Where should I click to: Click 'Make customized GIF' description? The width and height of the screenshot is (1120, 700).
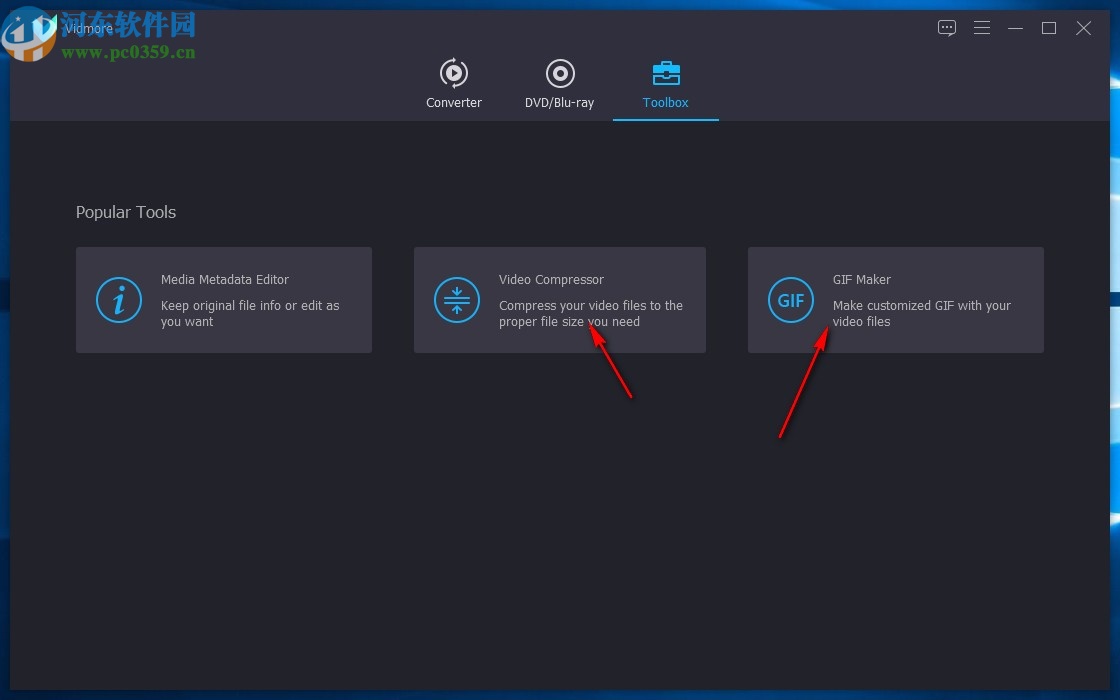click(x=921, y=314)
